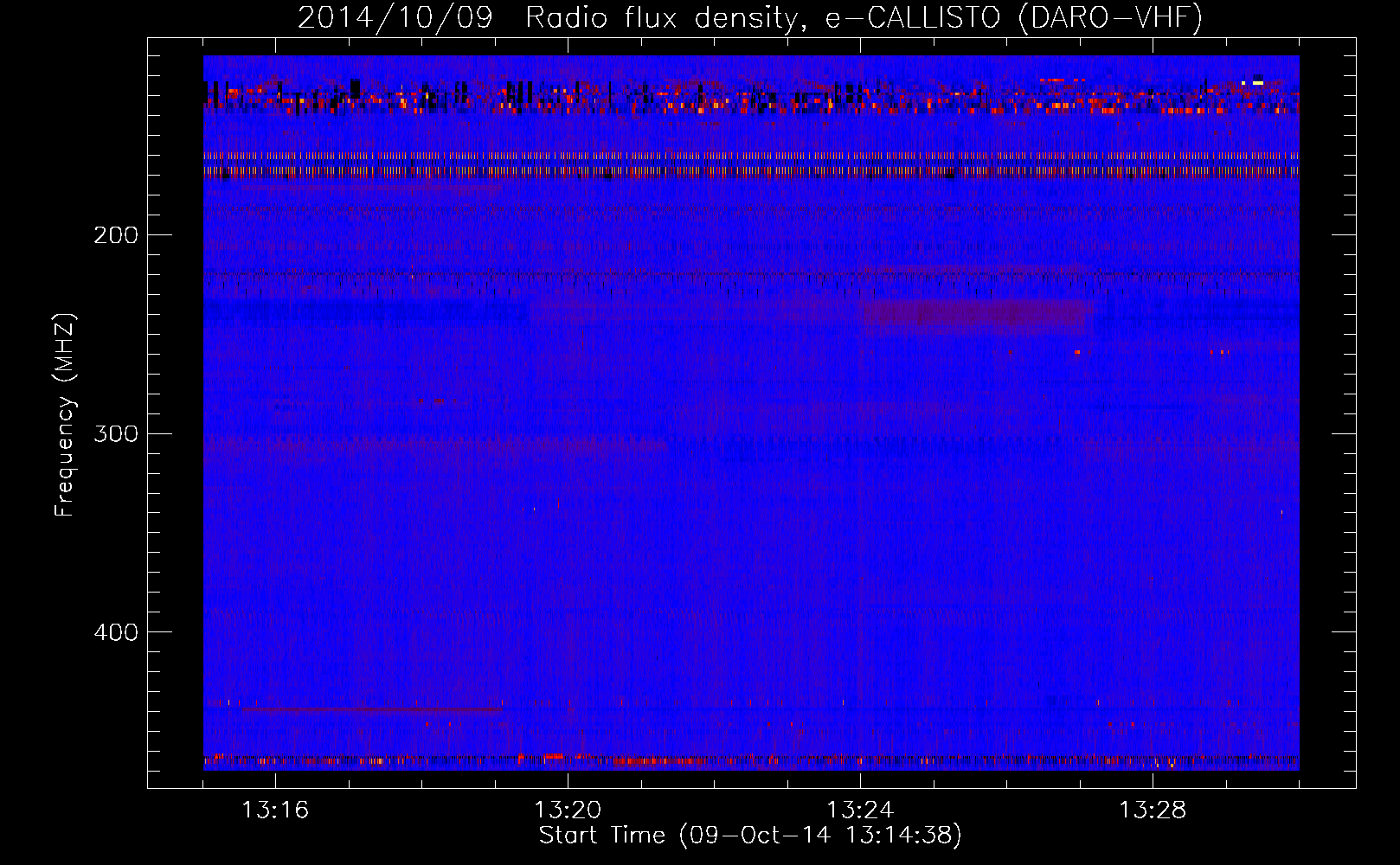Viewport: 1400px width, 865px height.
Task: Click the 'Frequency (MHZ)' axis label
Action: click(65, 414)
